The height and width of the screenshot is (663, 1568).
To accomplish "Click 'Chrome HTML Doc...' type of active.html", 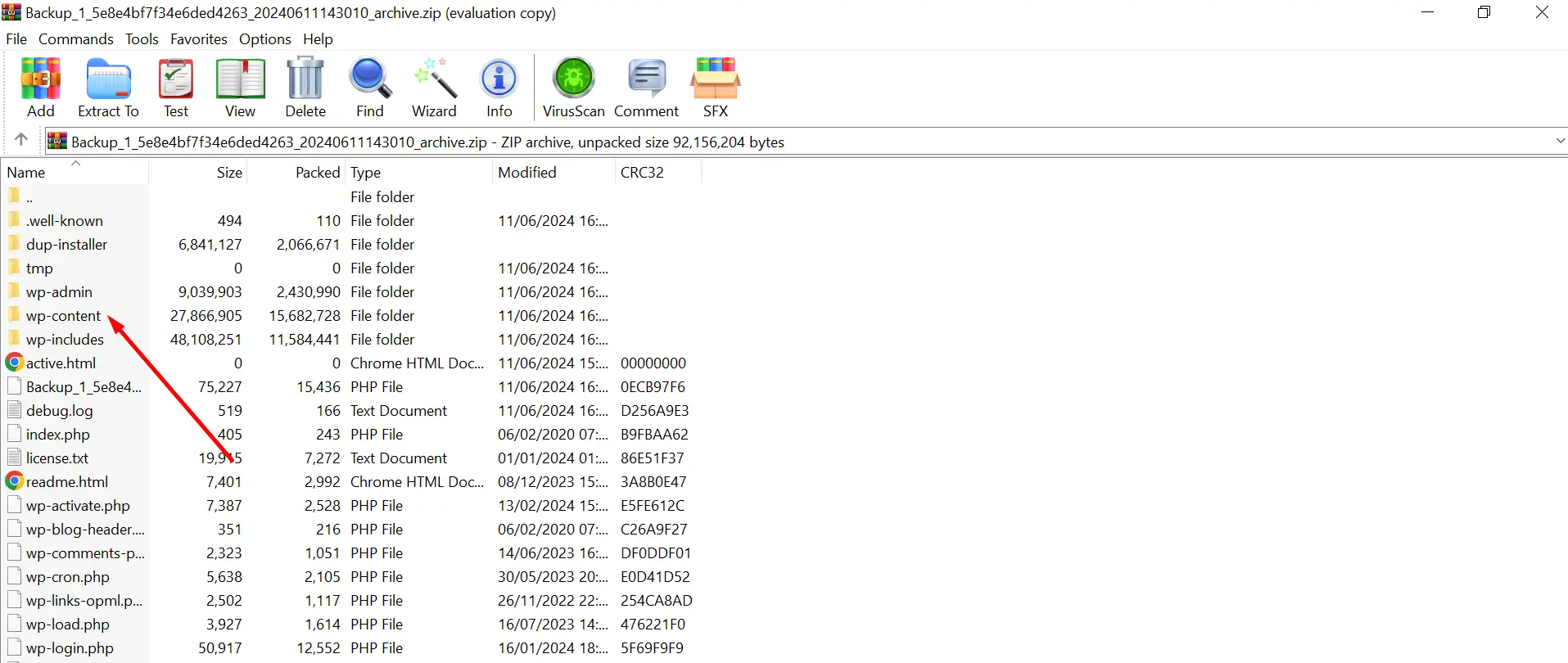I will coord(418,363).
